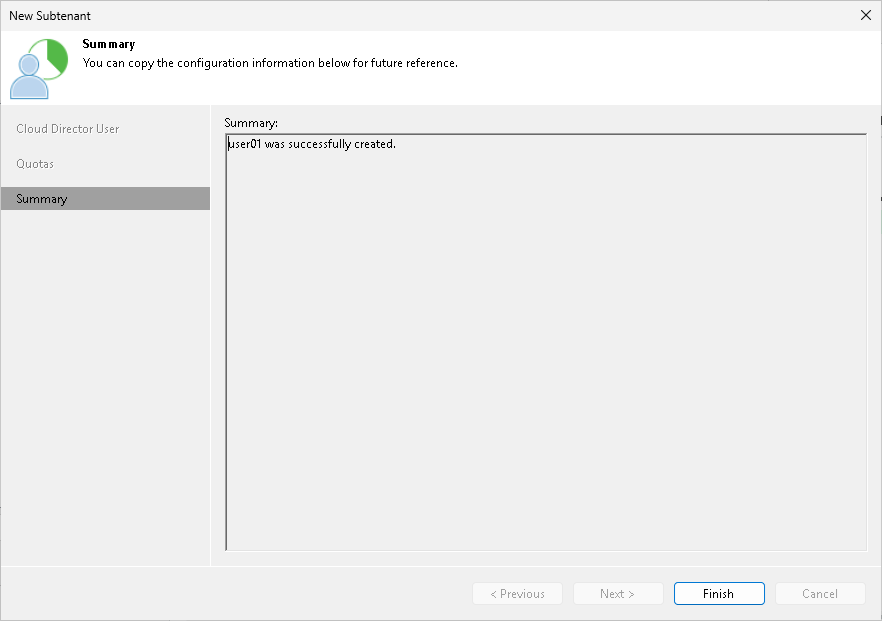Click the wizard footer button area

coord(660,593)
